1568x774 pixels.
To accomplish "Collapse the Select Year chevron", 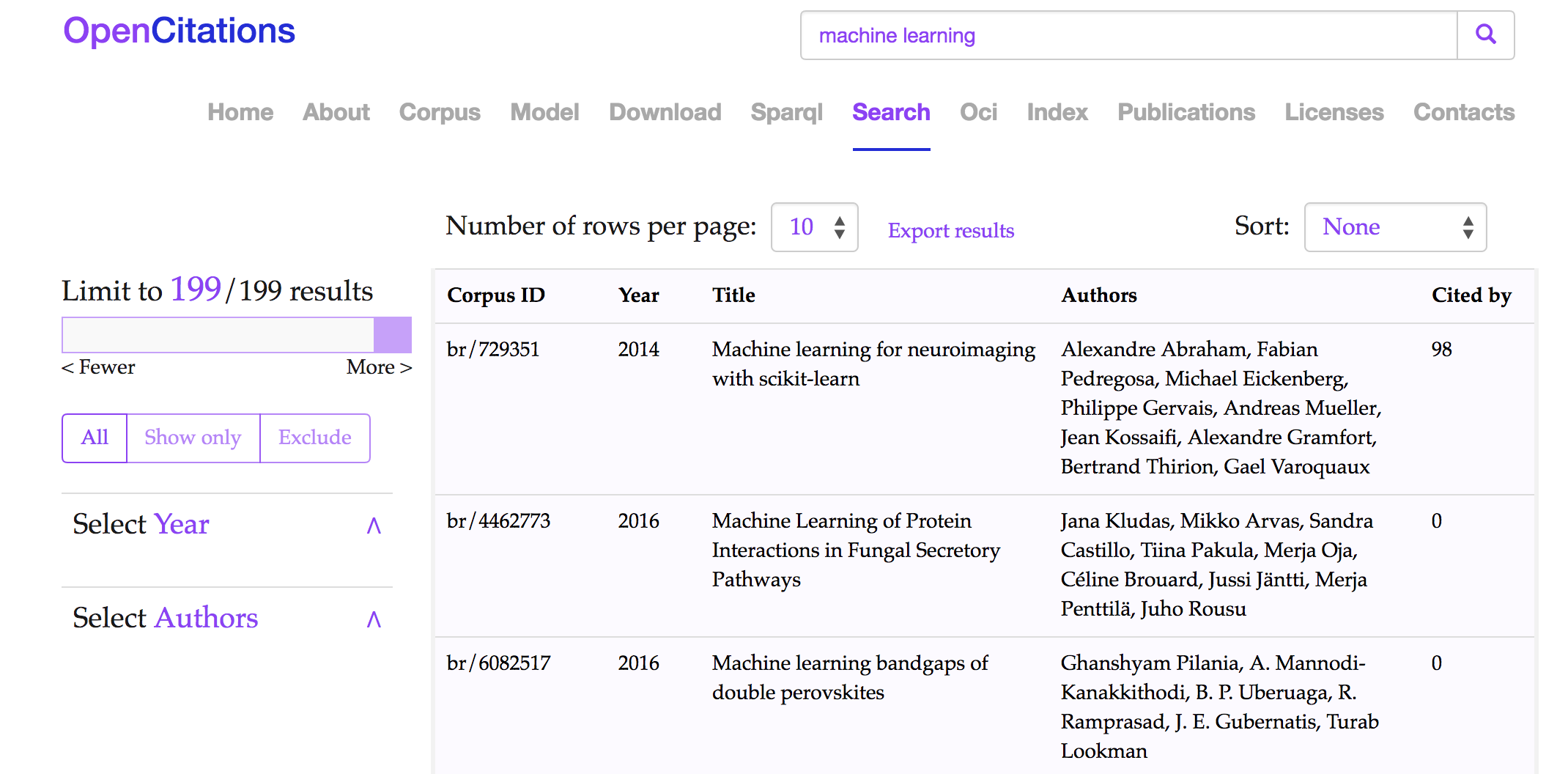I will click(374, 525).
